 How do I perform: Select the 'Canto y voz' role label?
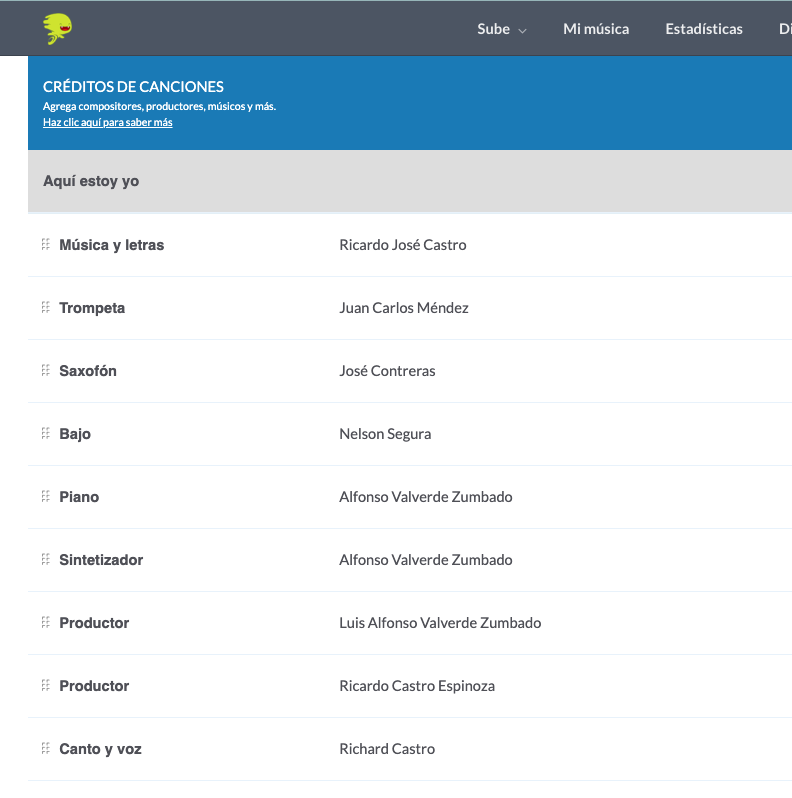100,749
